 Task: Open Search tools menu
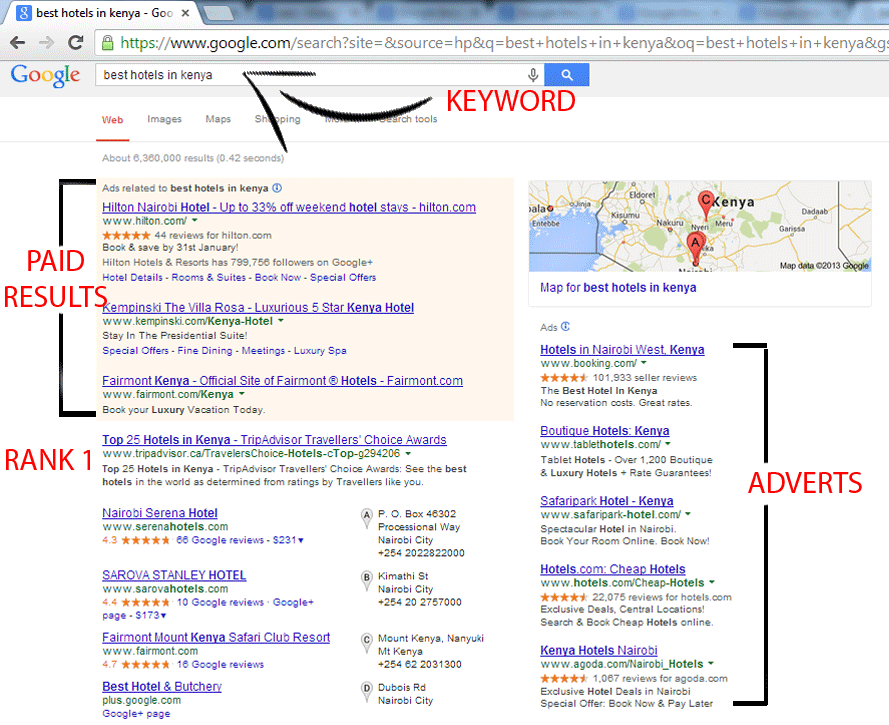[408, 119]
